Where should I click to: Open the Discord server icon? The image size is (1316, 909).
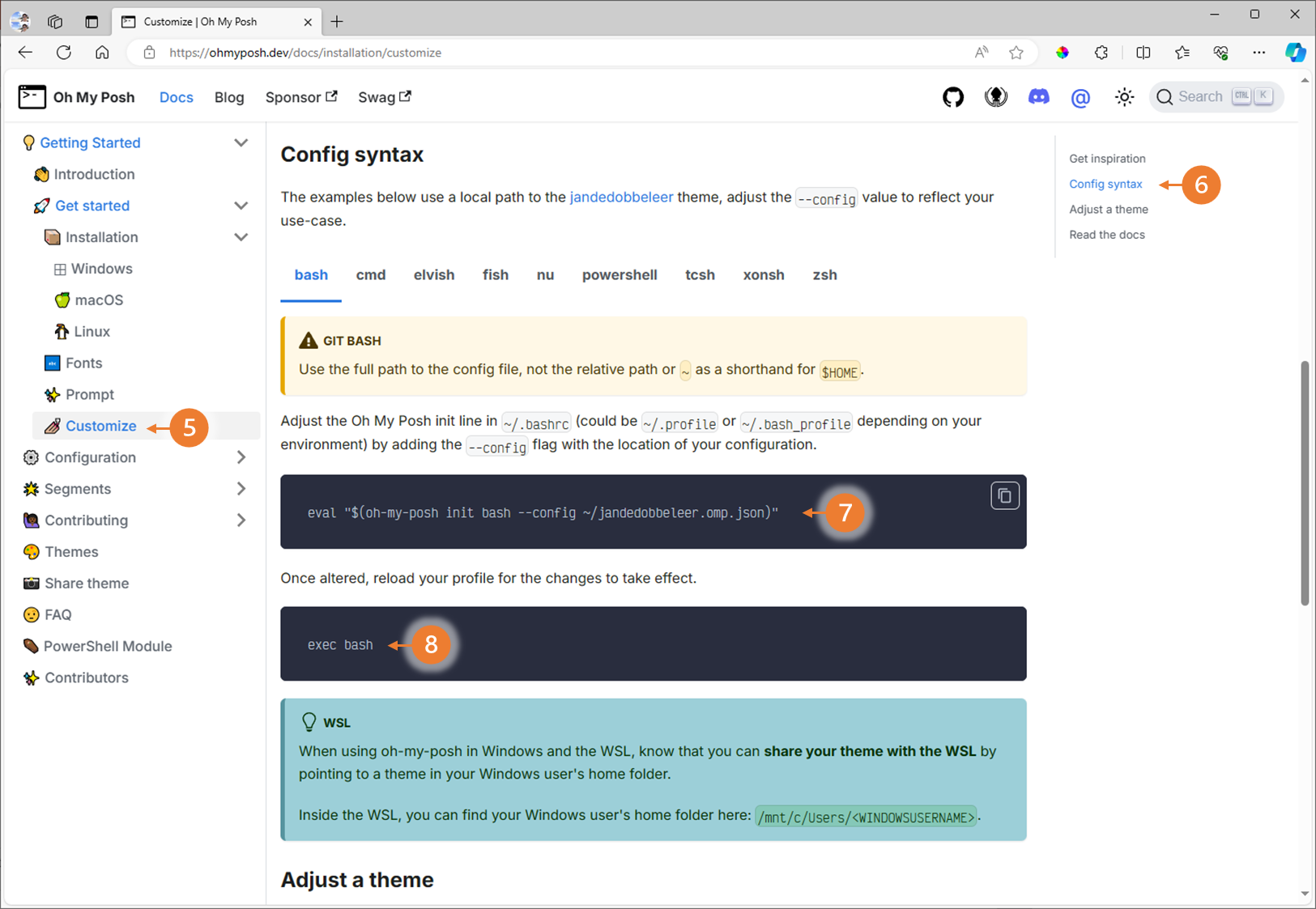tap(1038, 97)
